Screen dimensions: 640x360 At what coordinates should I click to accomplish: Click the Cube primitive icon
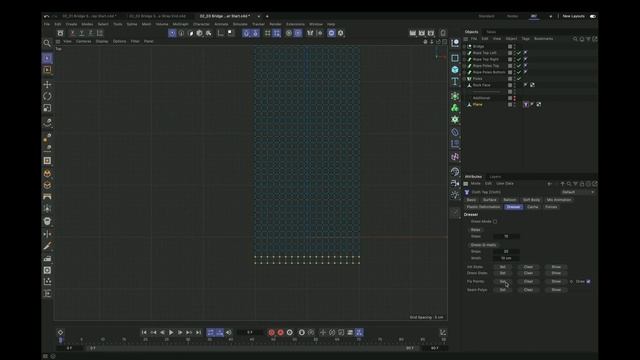(455, 70)
